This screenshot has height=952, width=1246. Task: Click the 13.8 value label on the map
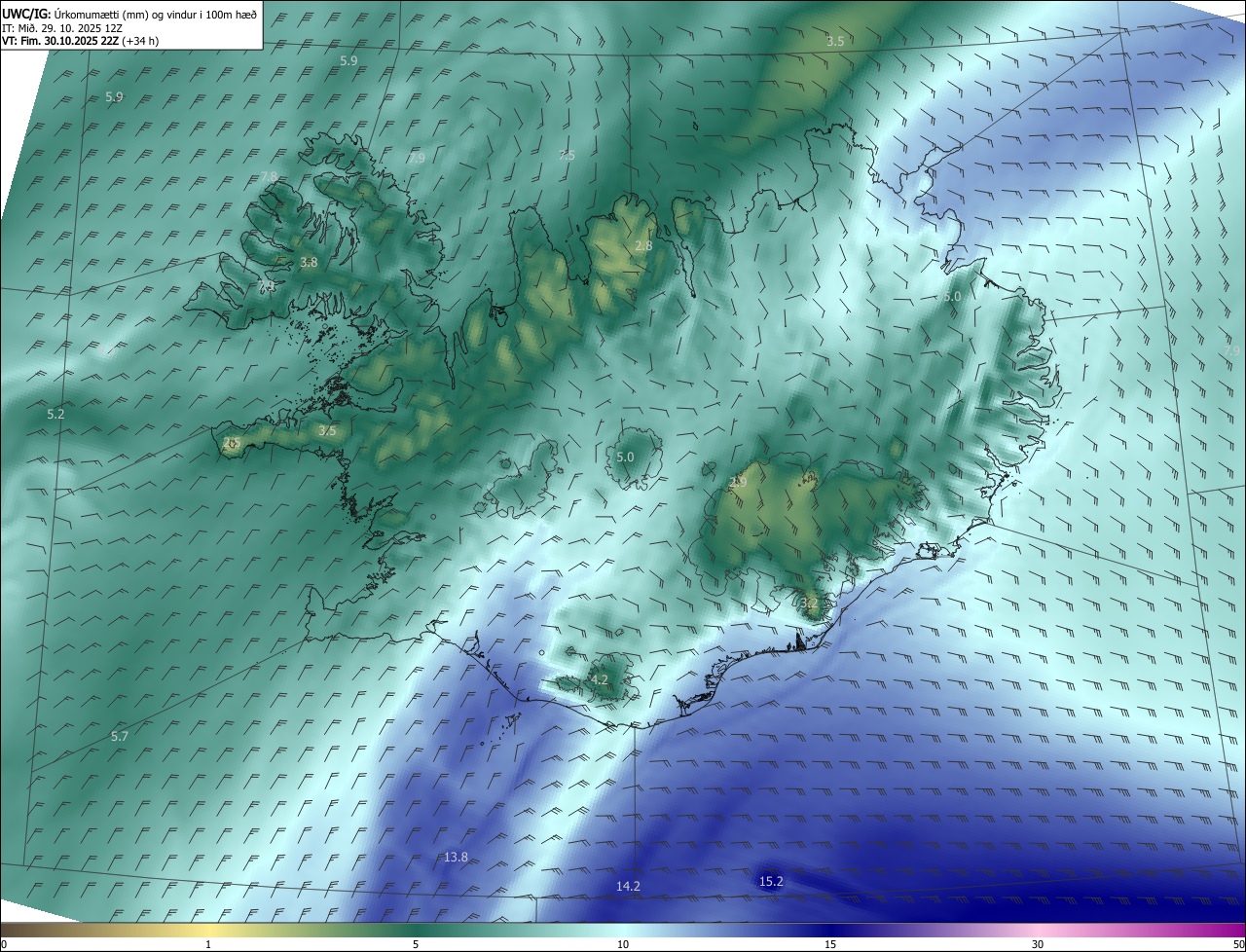click(456, 858)
